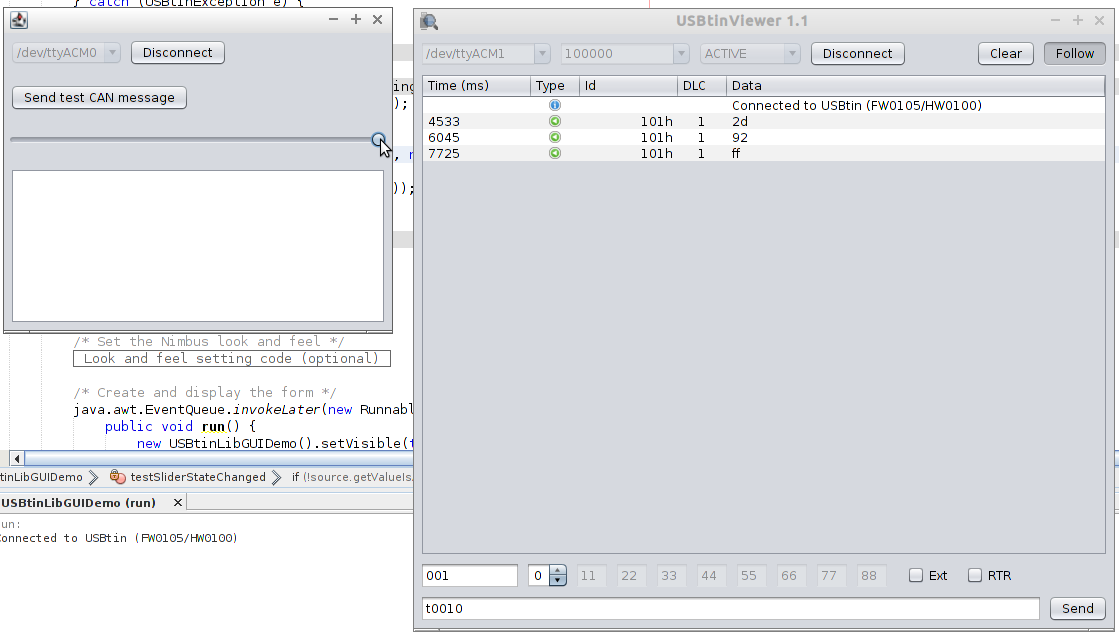Toggle the RTR checkbox
Viewport: 1119px width, 638px height.
(x=975, y=575)
